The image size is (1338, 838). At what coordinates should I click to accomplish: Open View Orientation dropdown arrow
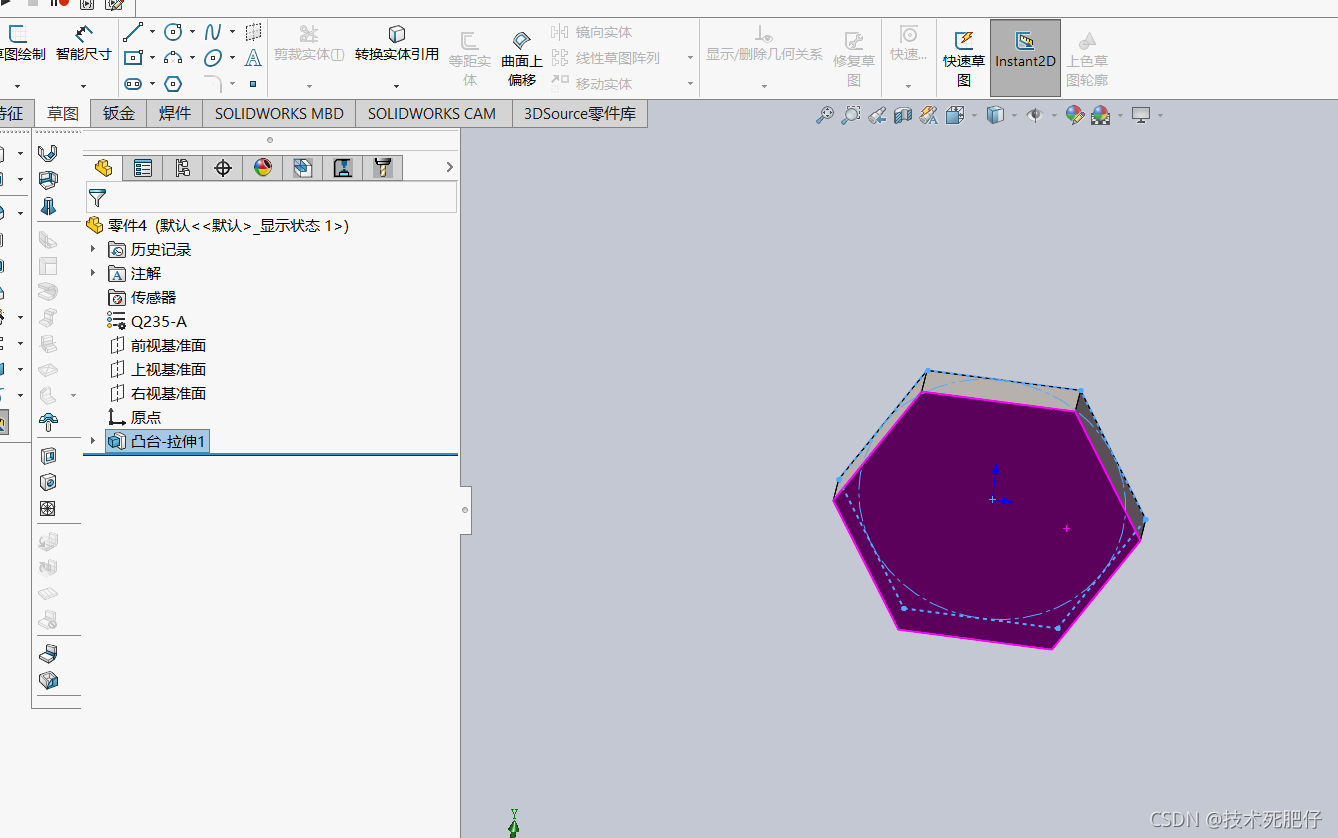click(974, 116)
